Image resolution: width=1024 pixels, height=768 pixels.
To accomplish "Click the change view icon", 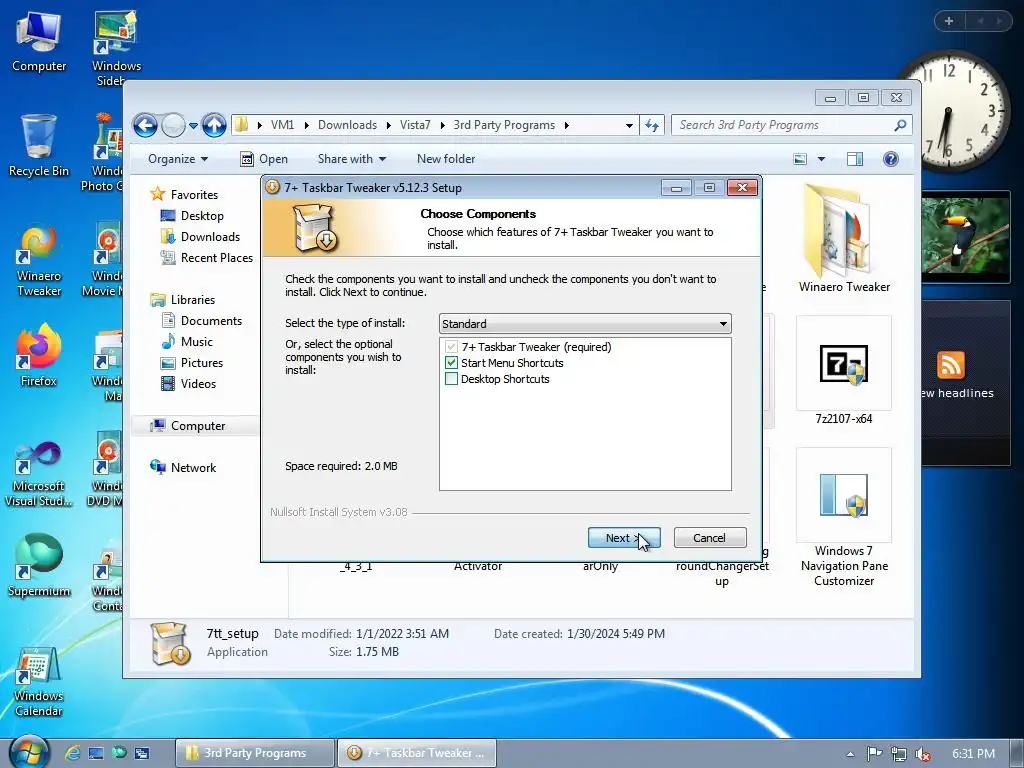I will pyautogui.click(x=800, y=159).
